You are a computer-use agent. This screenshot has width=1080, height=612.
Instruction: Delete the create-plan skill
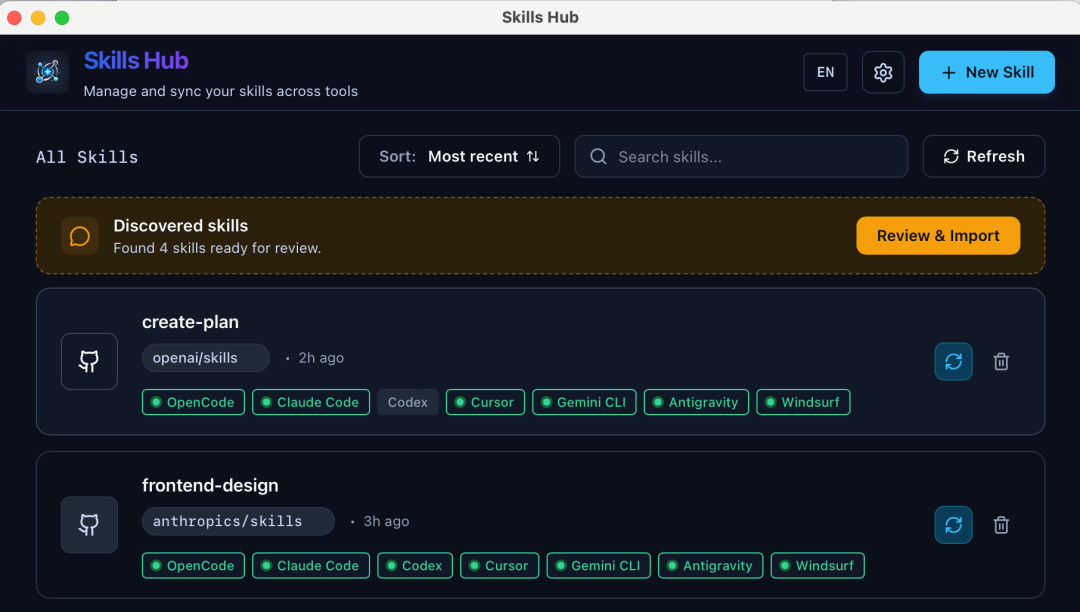pos(1001,361)
